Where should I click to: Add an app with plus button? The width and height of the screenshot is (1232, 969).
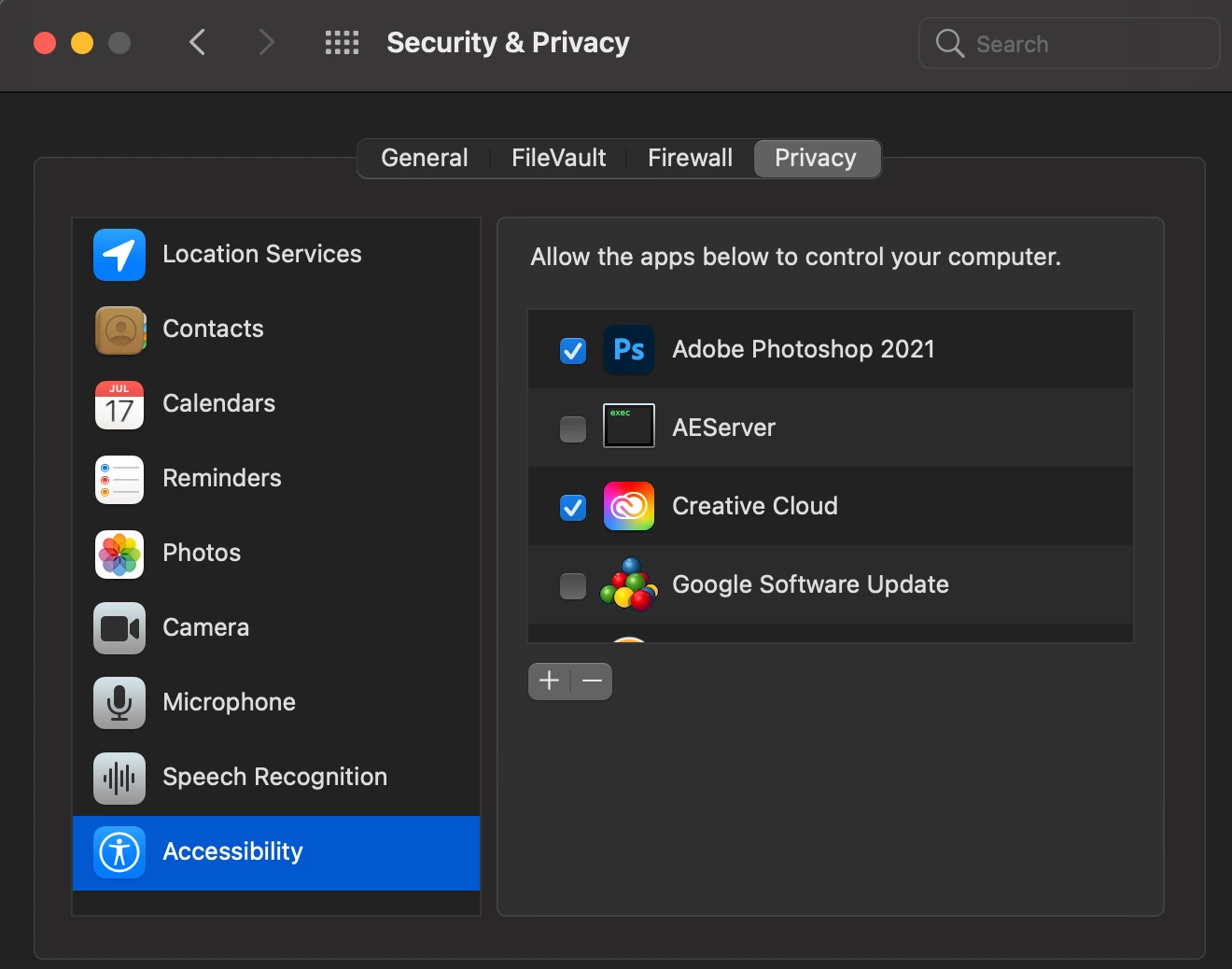click(550, 681)
